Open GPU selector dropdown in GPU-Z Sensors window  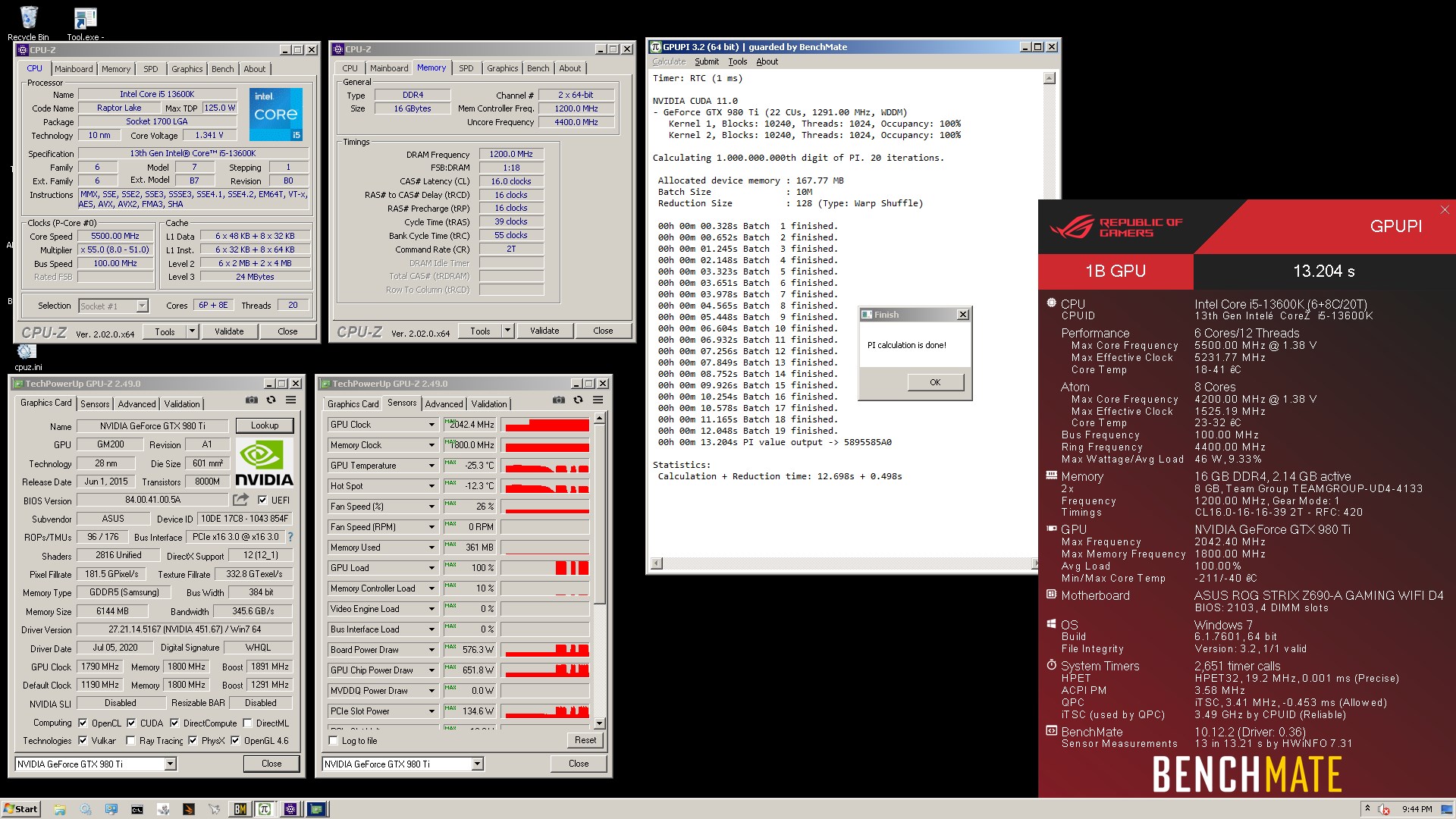[x=477, y=764]
